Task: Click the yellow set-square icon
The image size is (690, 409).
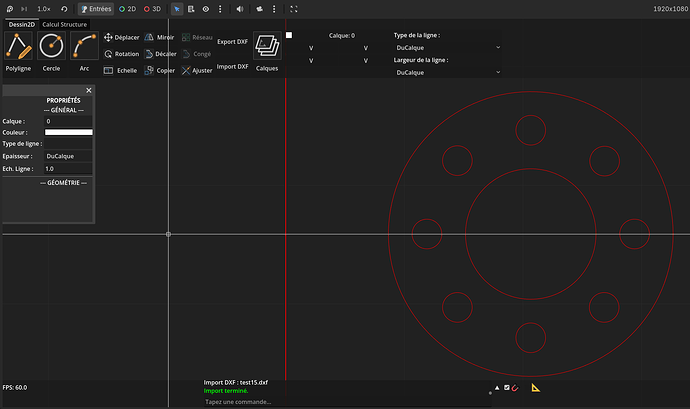Action: pyautogui.click(x=536, y=387)
